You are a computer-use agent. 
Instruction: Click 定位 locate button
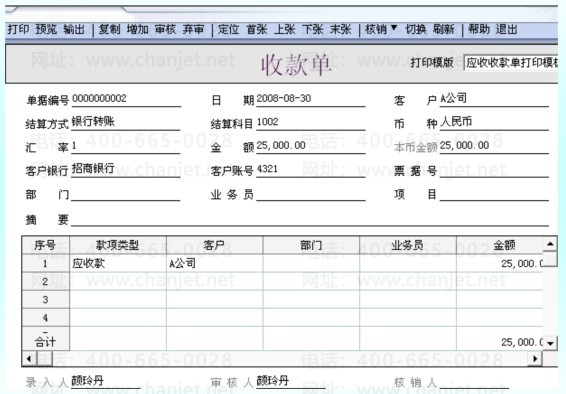pyautogui.click(x=228, y=29)
